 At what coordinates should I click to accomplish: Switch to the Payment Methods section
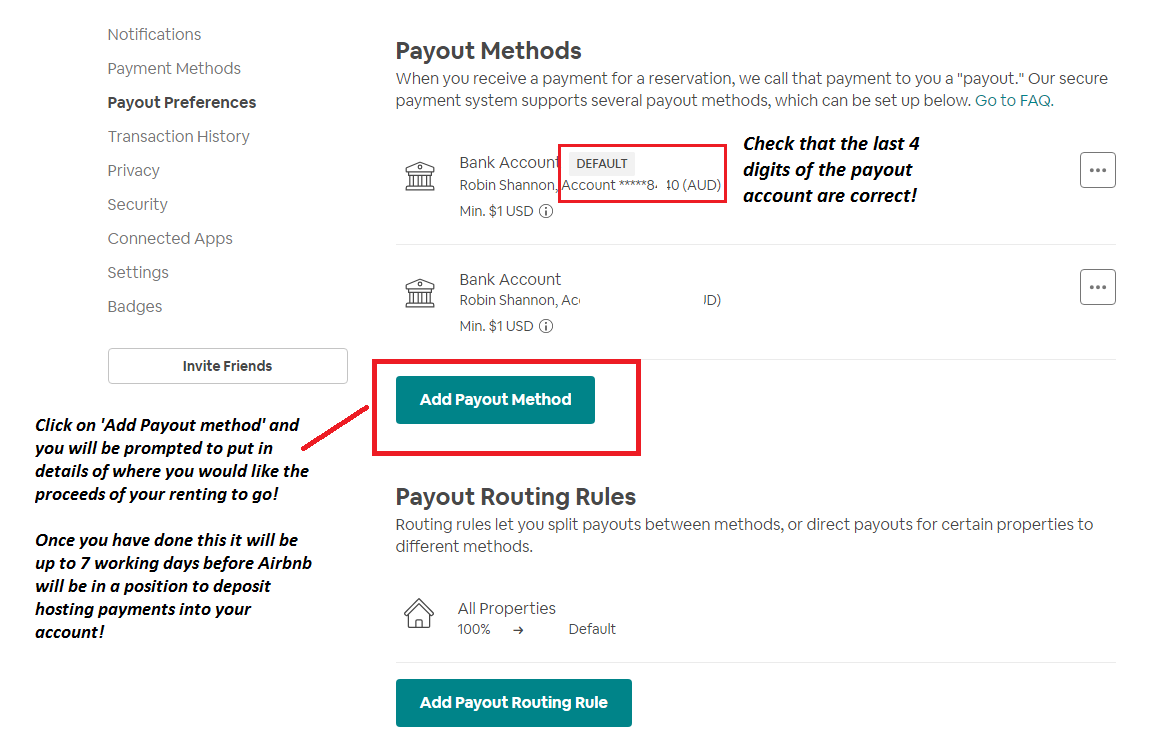tap(174, 68)
